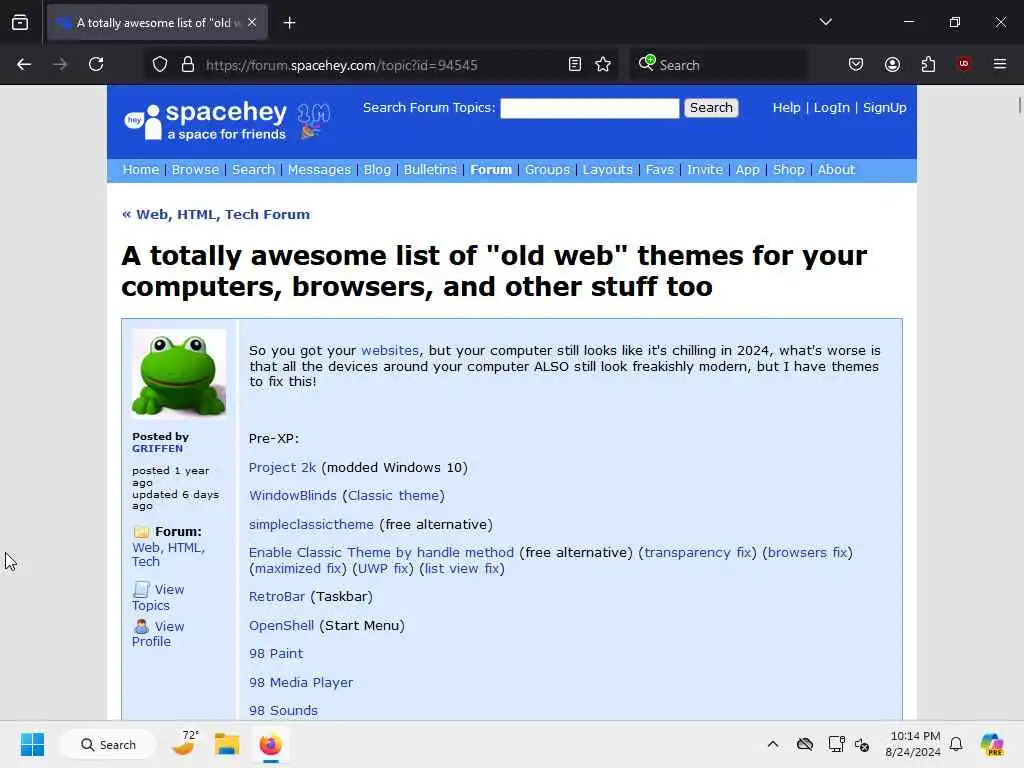The image size is (1024, 768).
Task: Open the SignUp link
Action: (884, 108)
